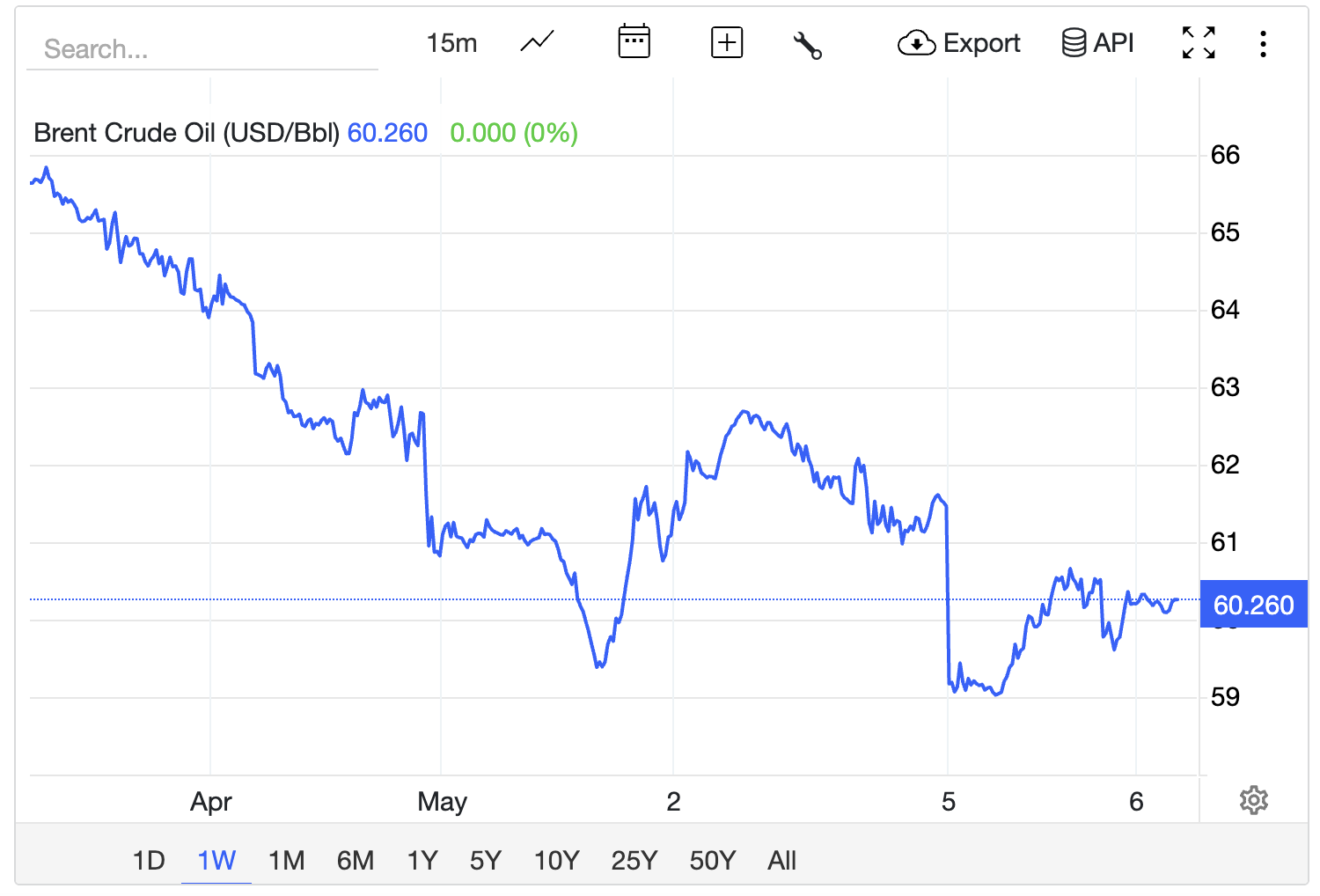The height and width of the screenshot is (896, 1320).
Task: Select the 25Y time range tab
Action: point(634,860)
